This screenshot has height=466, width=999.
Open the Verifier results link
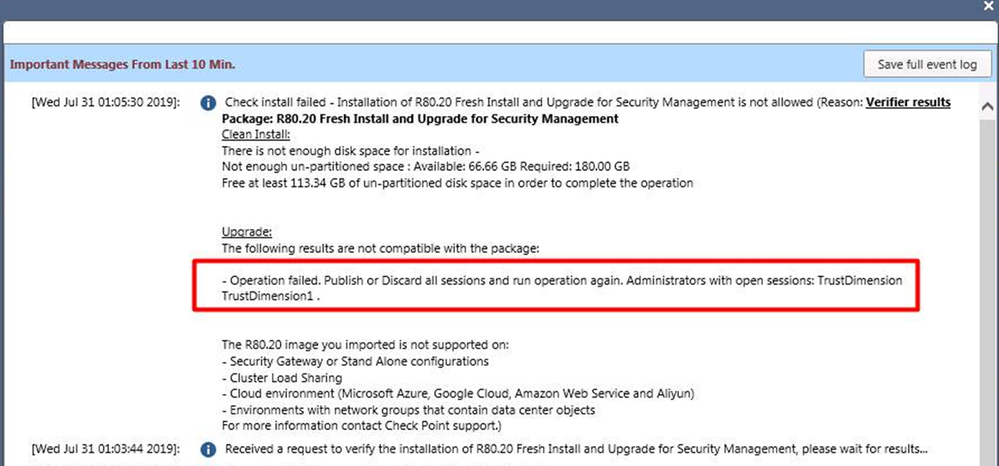[x=908, y=102]
